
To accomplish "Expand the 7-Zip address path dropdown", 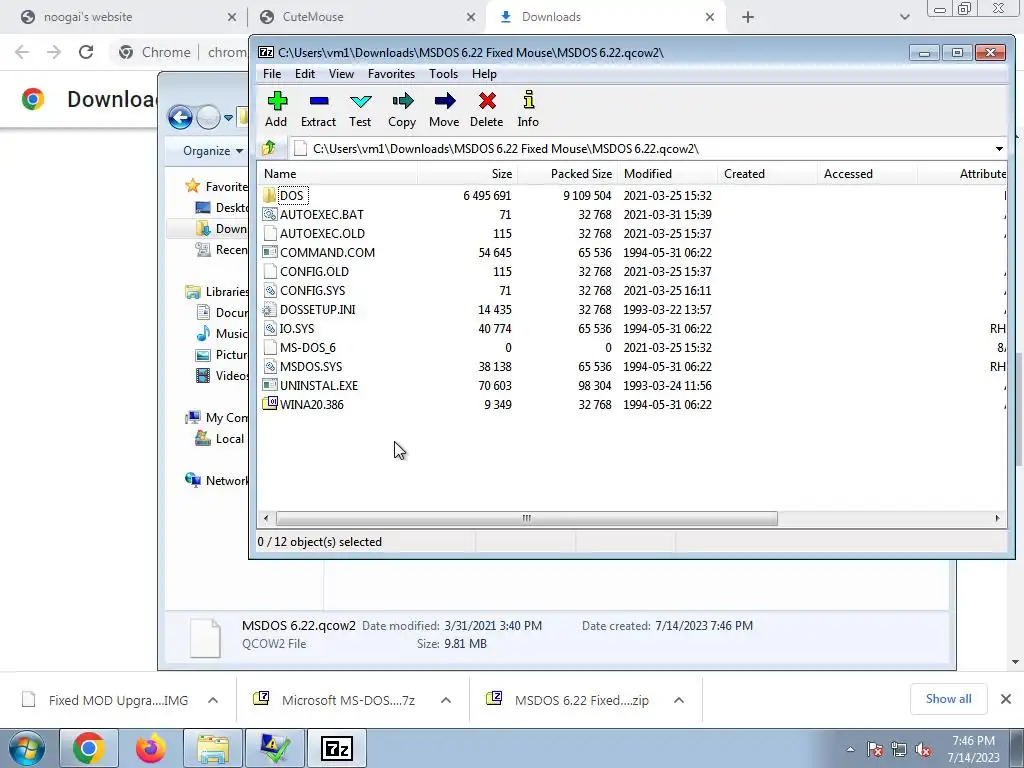I will (999, 149).
